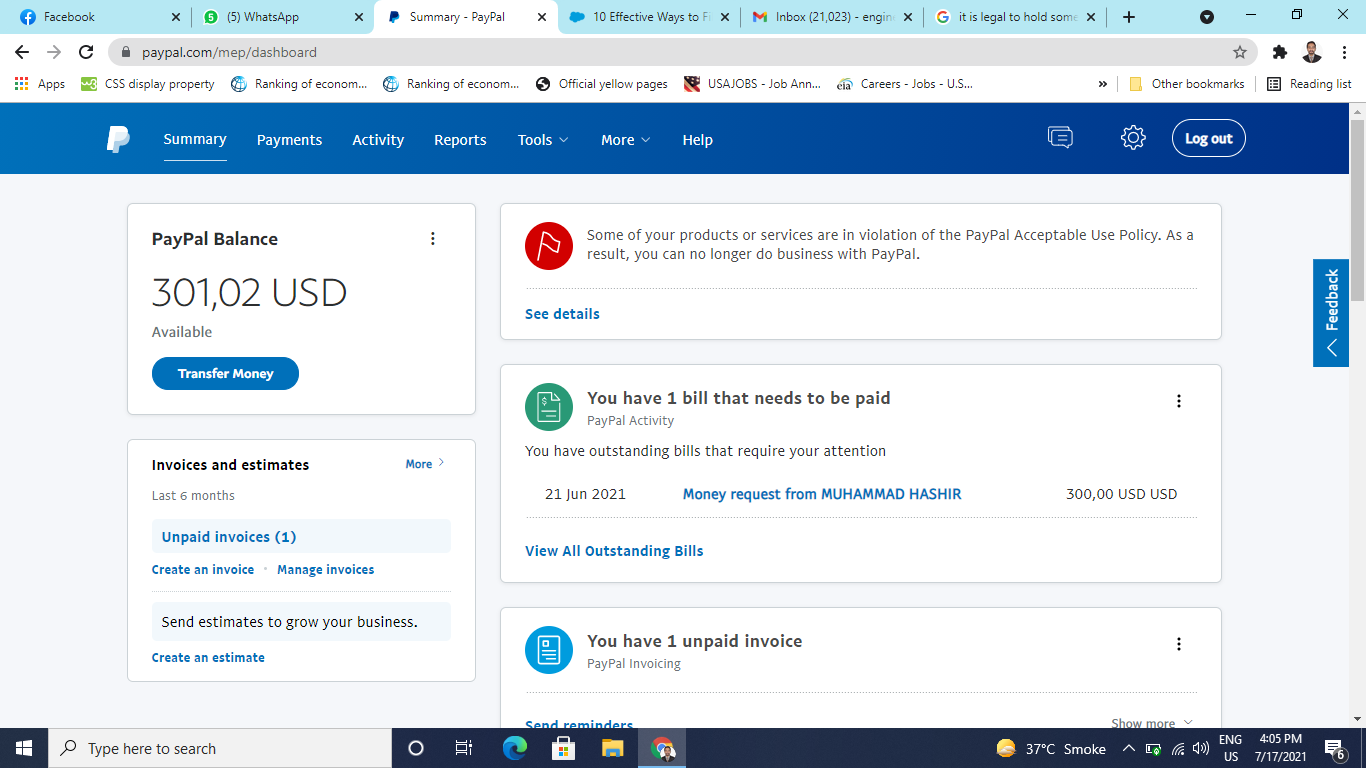Open Microsoft Store from taskbar
1366x768 pixels.
click(563, 748)
